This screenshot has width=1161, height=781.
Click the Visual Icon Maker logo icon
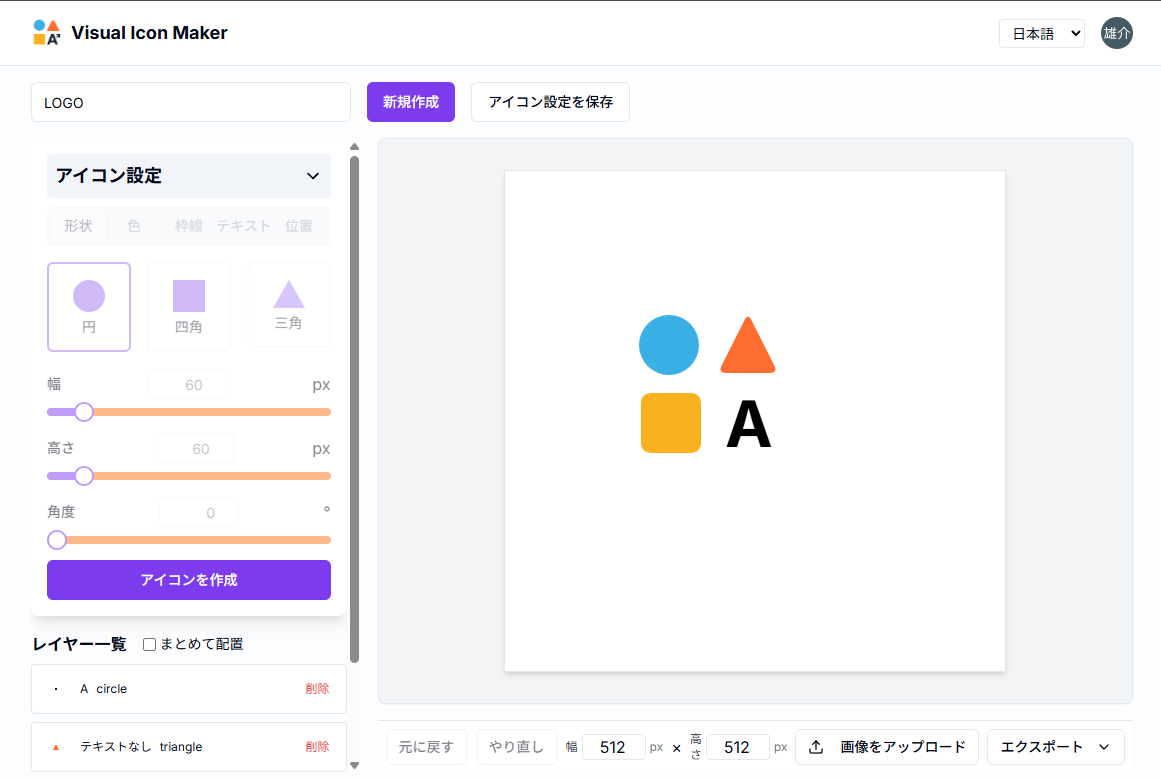click(47, 33)
